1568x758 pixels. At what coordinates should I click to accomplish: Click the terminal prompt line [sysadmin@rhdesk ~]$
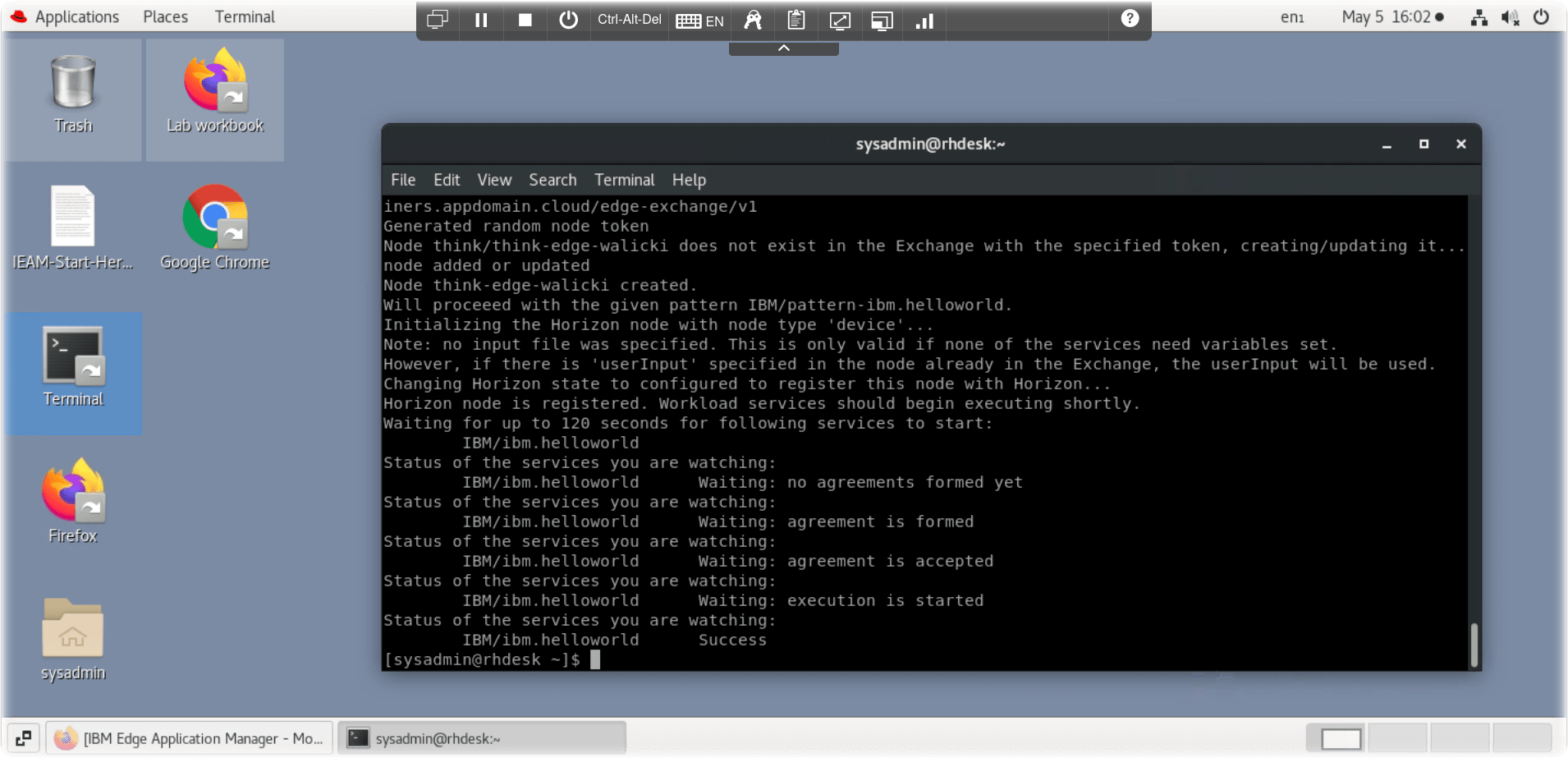[x=482, y=659]
